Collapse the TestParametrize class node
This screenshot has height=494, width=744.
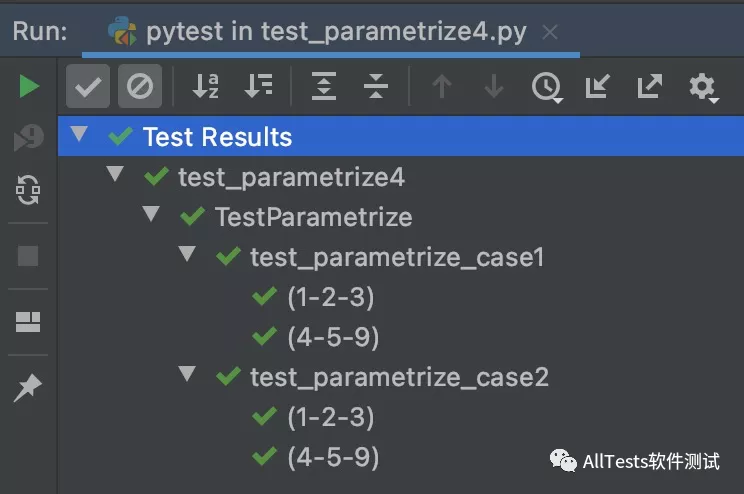[x=152, y=214]
